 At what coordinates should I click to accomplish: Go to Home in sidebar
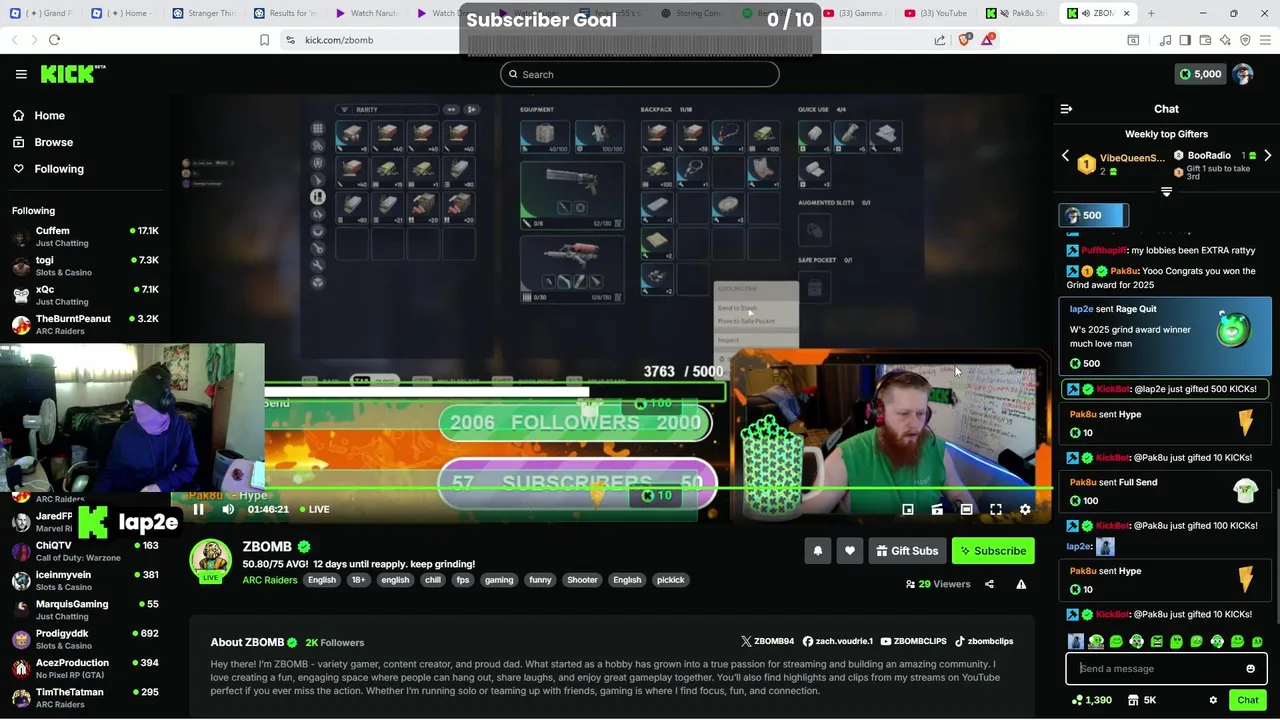pyautogui.click(x=49, y=115)
